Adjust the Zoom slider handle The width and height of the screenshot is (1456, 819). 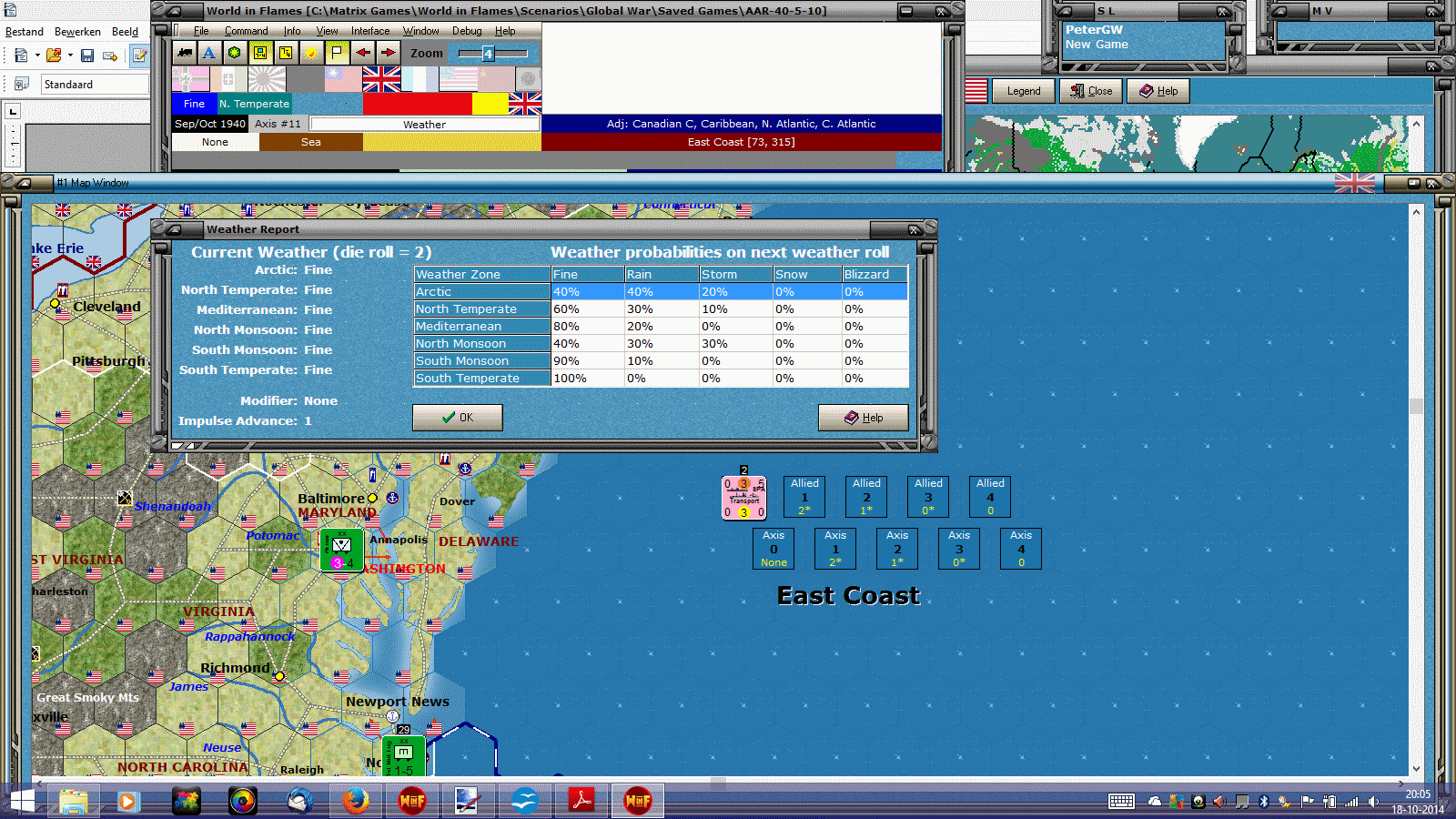[x=488, y=54]
